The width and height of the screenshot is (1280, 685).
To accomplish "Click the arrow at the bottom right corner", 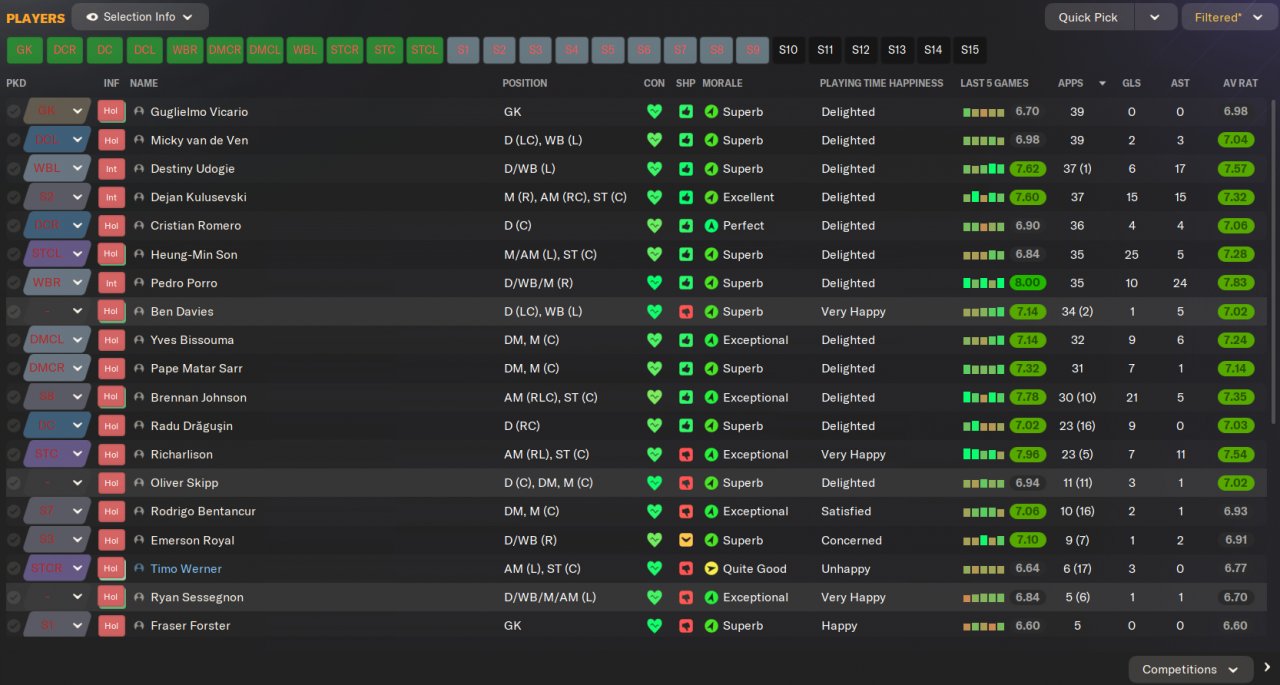I will (x=1266, y=668).
